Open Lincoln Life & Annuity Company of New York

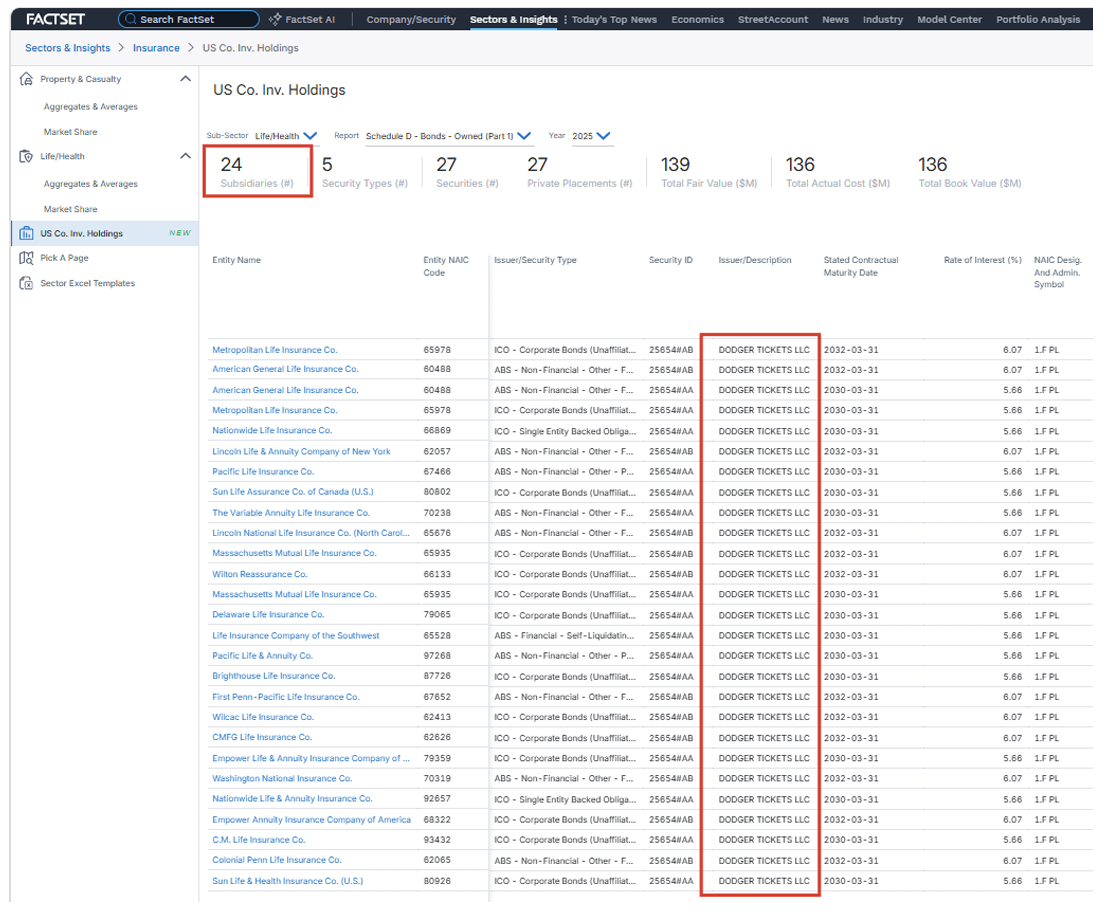click(301, 452)
